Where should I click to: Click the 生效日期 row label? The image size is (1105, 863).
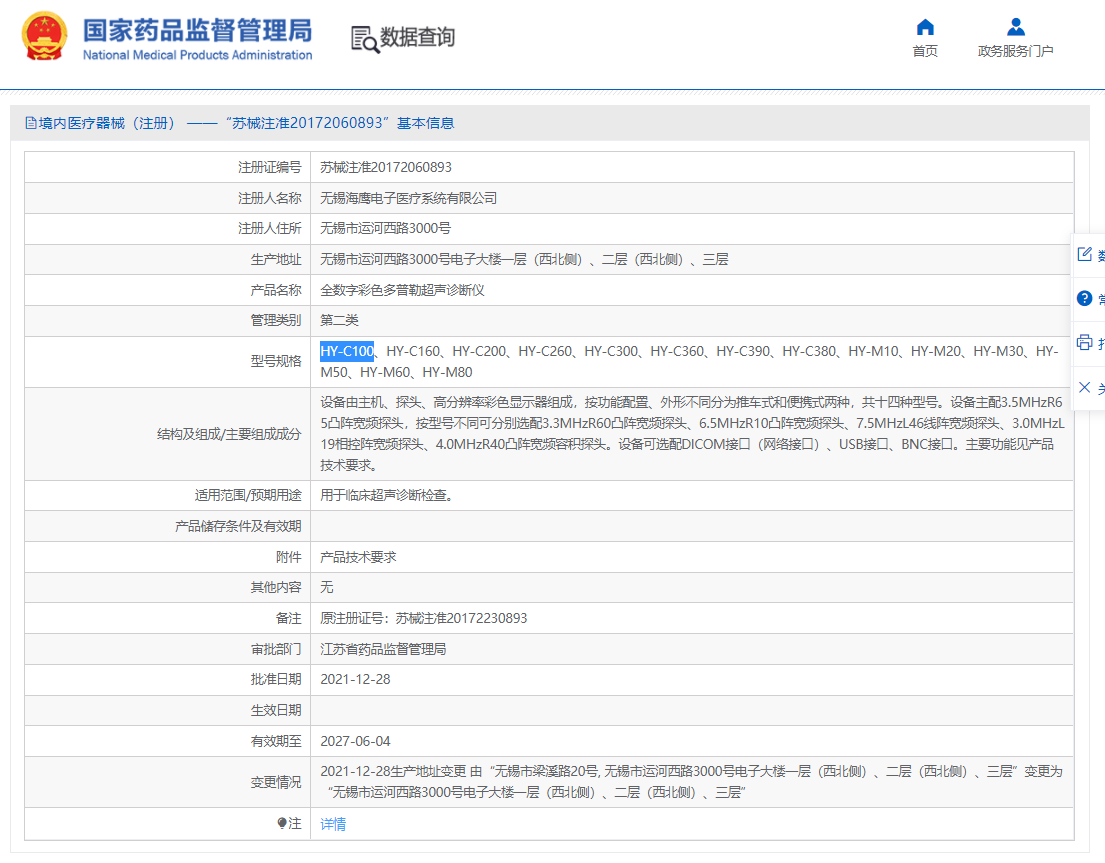coord(276,710)
